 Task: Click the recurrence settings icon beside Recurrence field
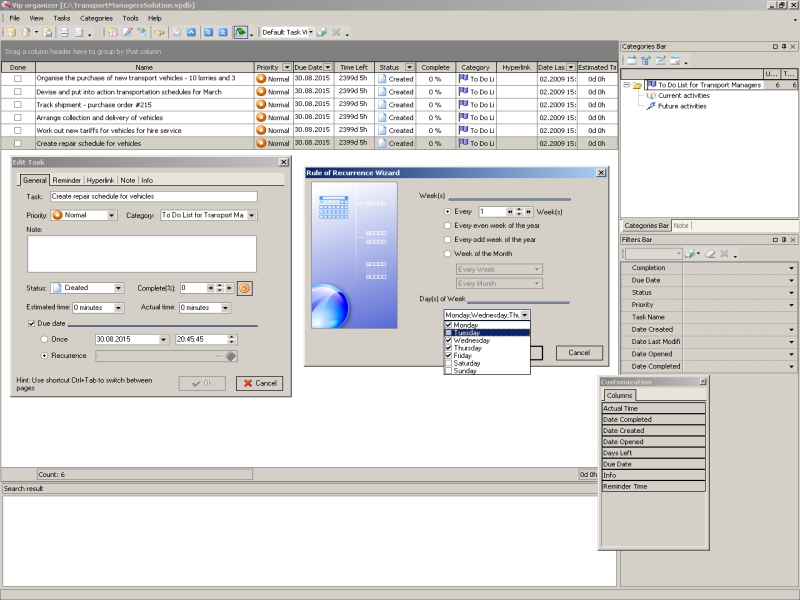click(x=231, y=355)
